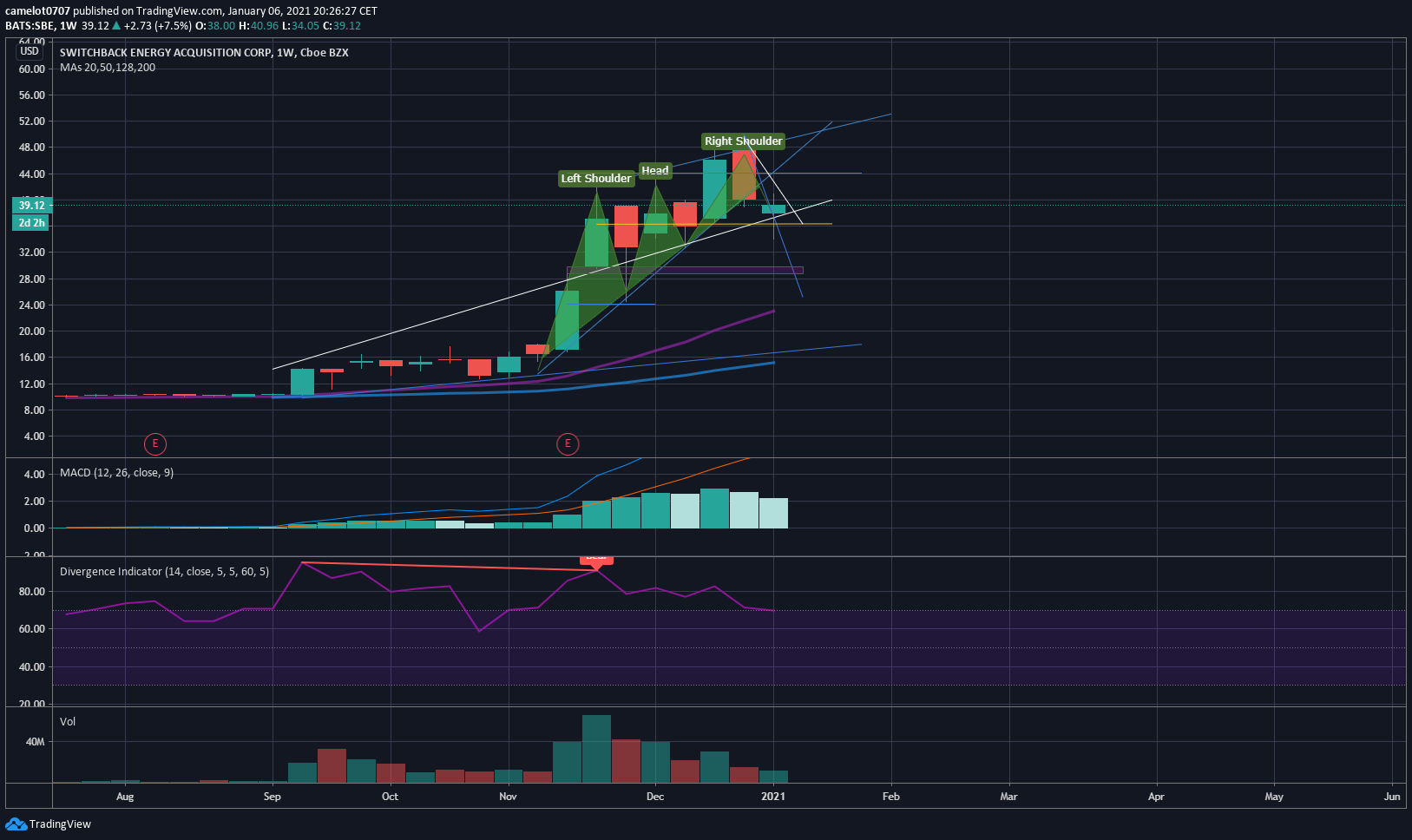The image size is (1412, 840).
Task: Click the earnings E marker near August
Action: point(154,444)
